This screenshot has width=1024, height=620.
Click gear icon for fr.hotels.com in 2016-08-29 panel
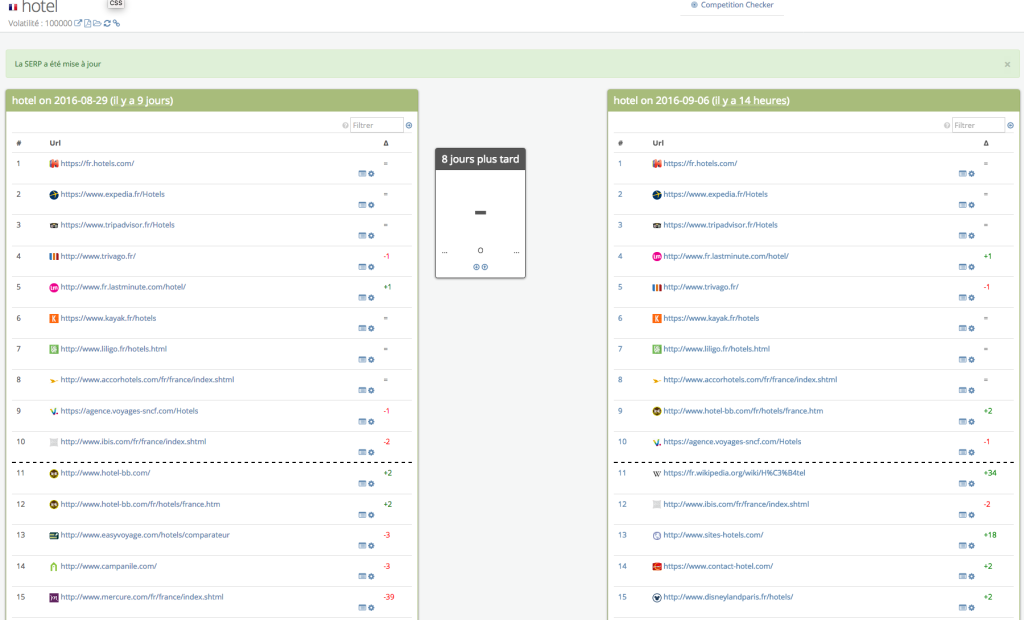click(x=371, y=174)
